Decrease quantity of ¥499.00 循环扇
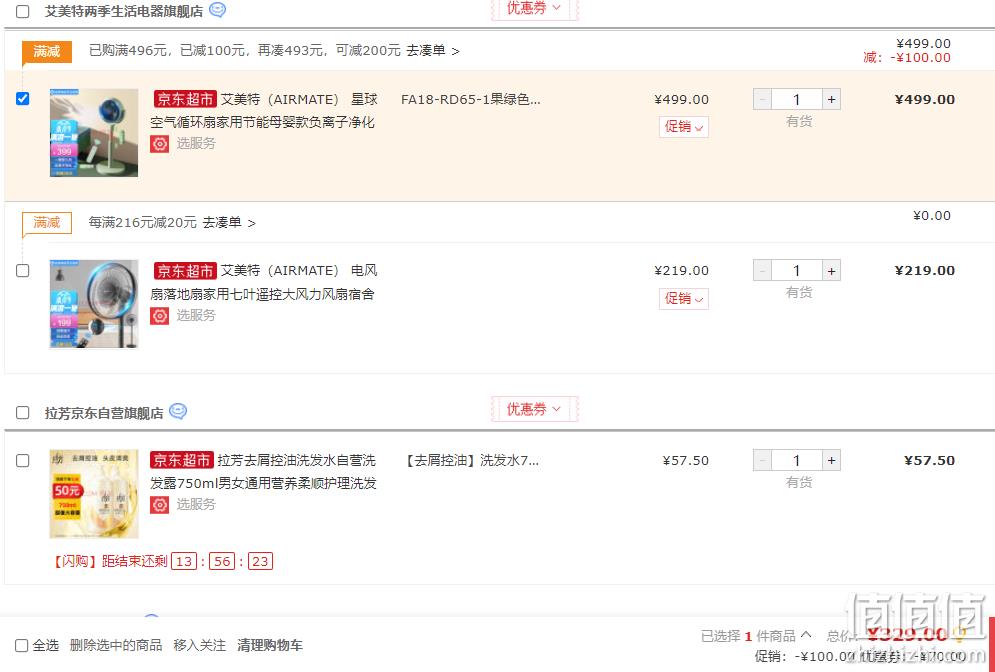This screenshot has height=672, width=995. tap(762, 100)
